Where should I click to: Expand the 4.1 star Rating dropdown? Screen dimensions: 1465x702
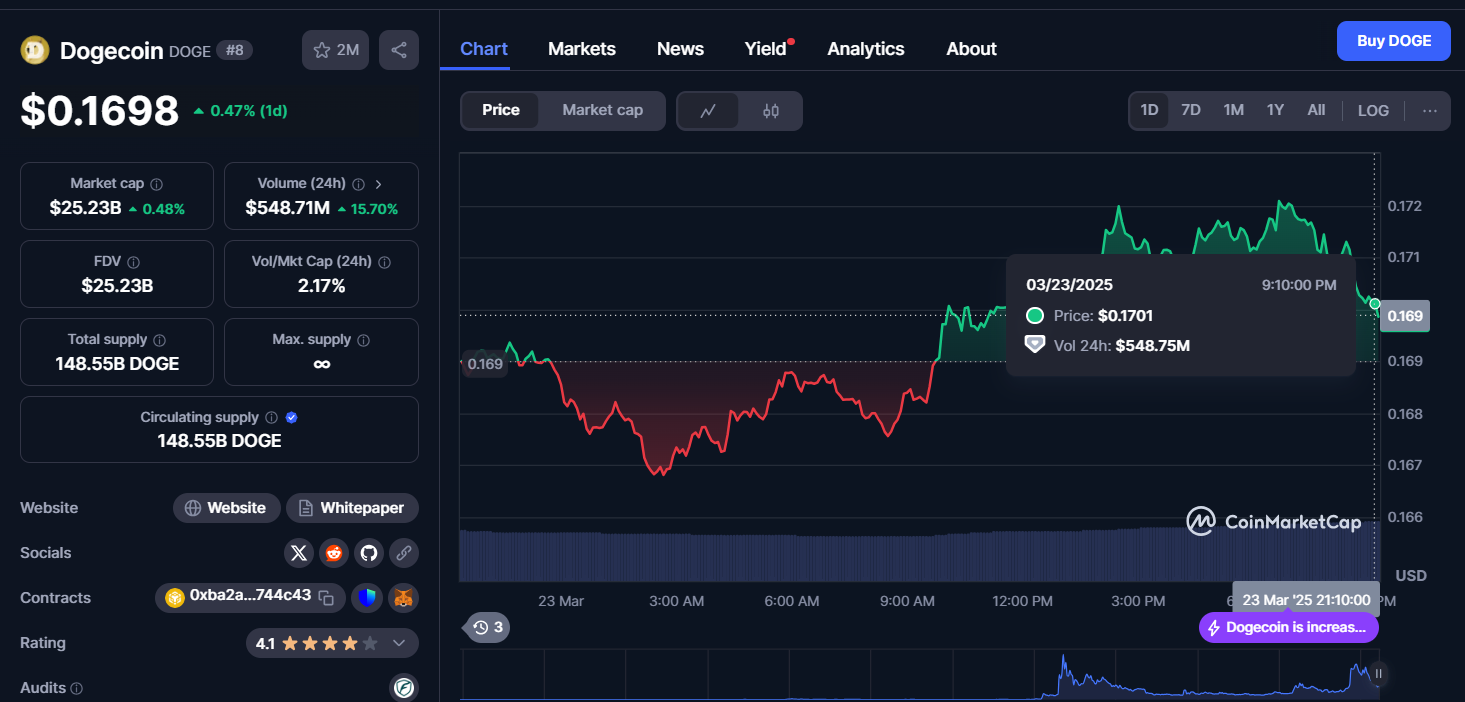pyautogui.click(x=399, y=643)
